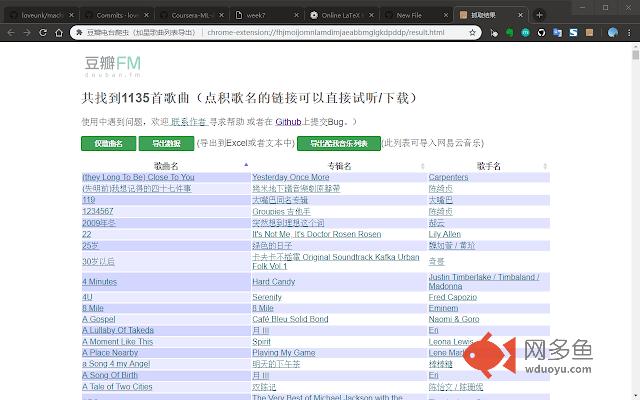Close the 'Online LaTeX' tab
The image size is (640, 400).
coord(371,15)
